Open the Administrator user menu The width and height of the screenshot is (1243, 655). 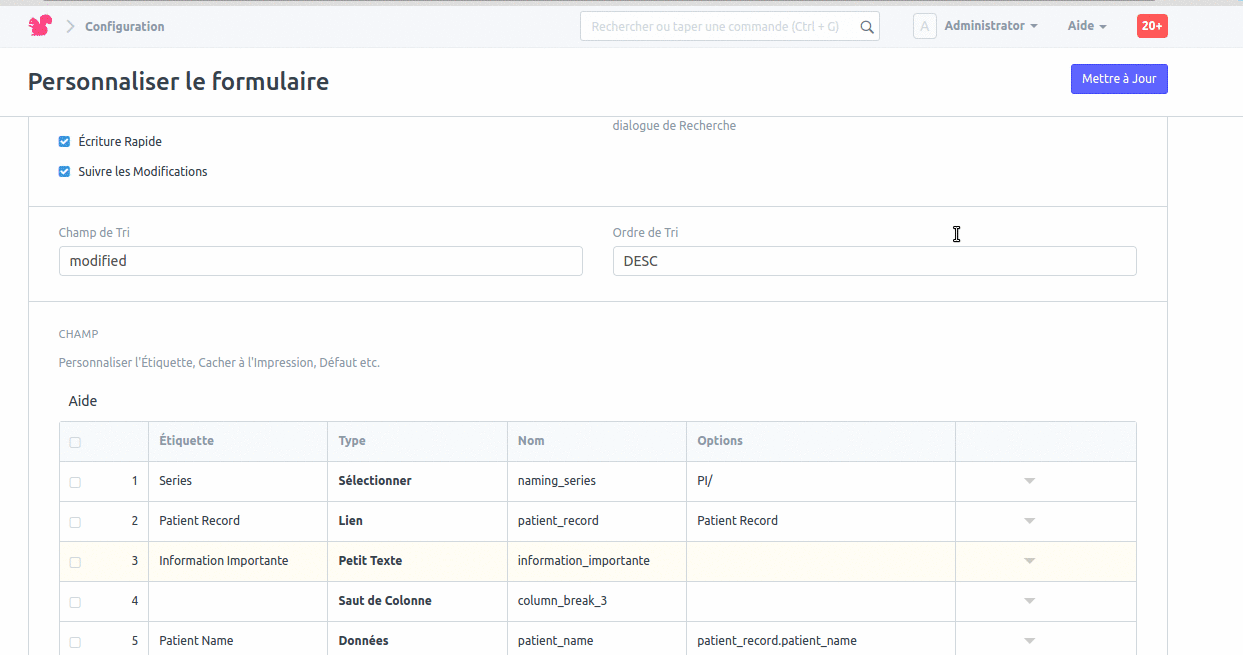click(990, 26)
